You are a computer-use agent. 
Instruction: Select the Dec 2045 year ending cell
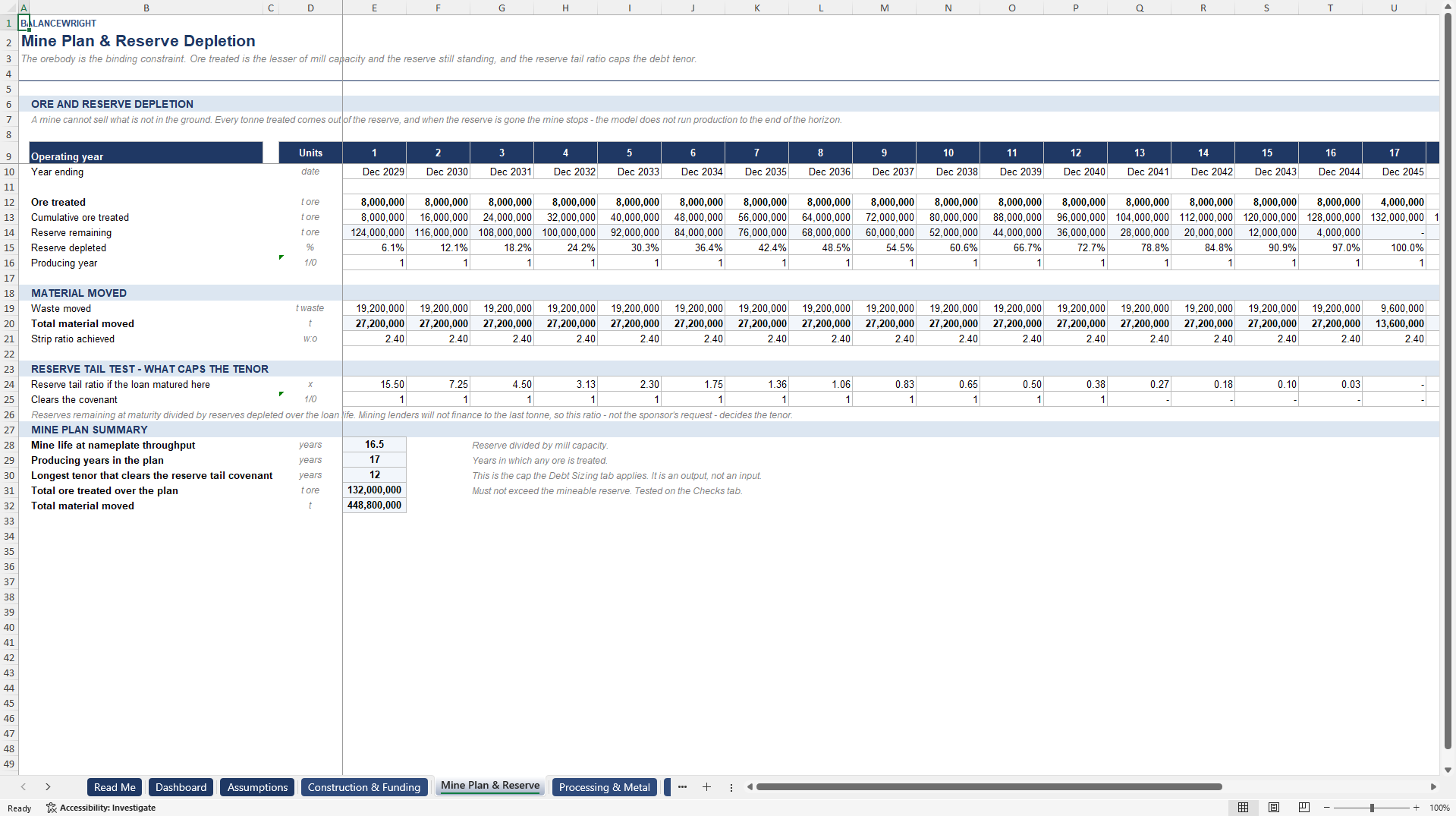(1394, 172)
